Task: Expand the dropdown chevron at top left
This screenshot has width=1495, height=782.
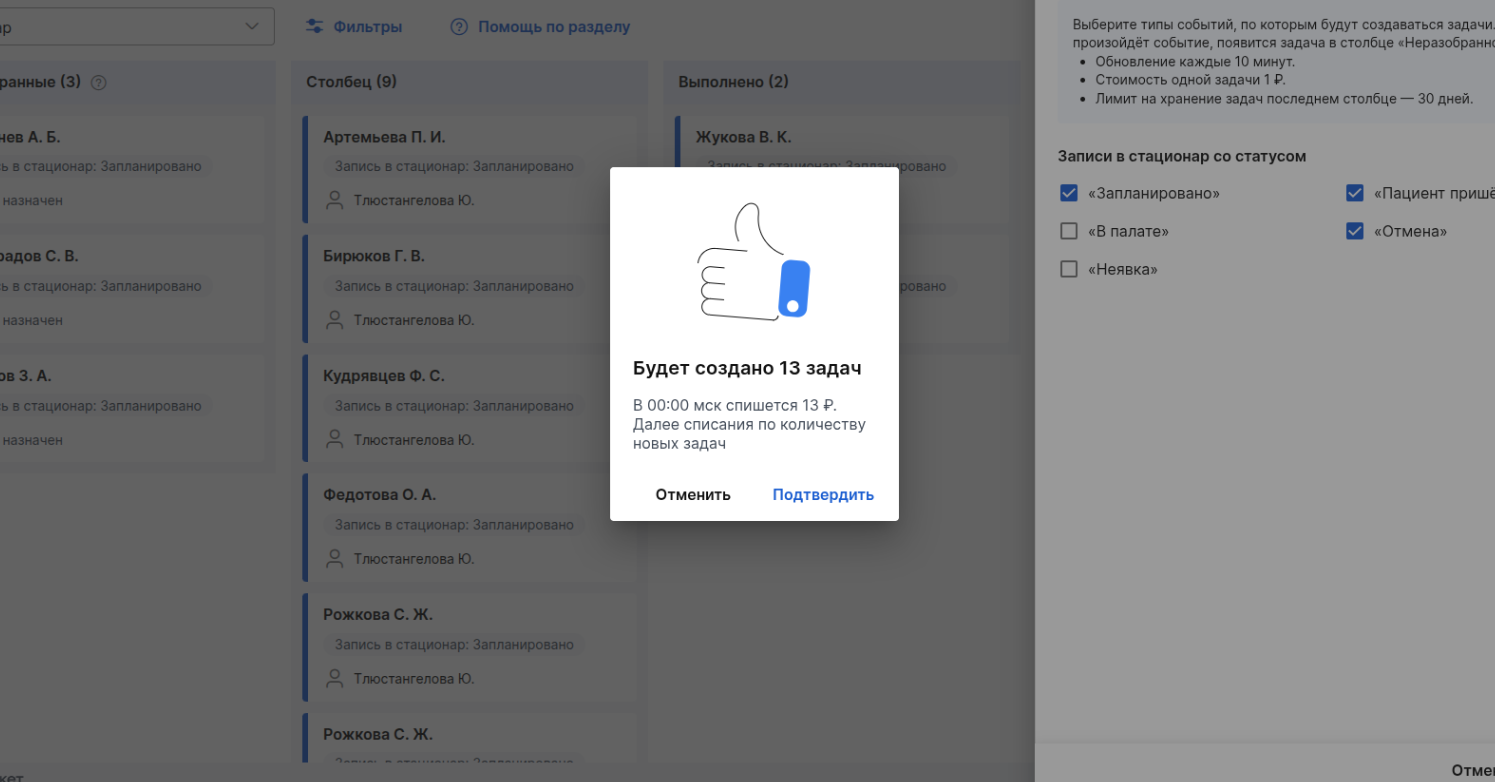Action: point(252,27)
